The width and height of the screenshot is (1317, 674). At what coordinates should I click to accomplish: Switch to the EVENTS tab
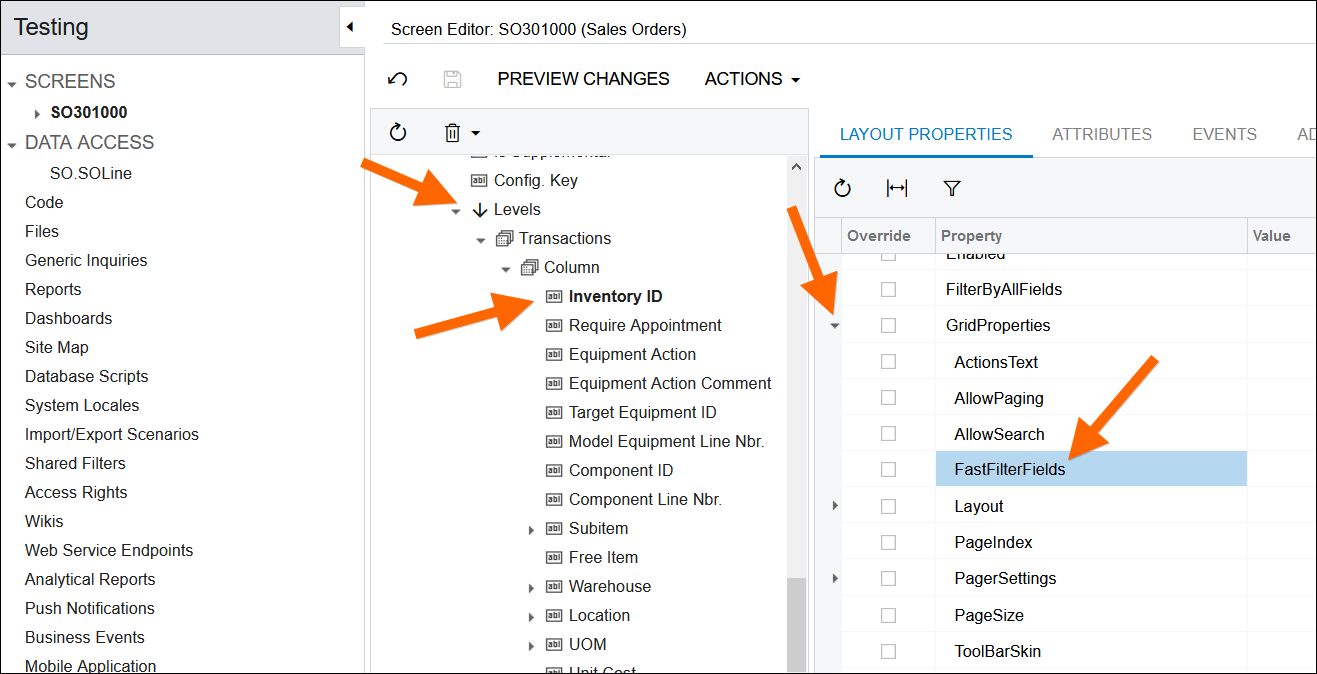click(x=1224, y=134)
